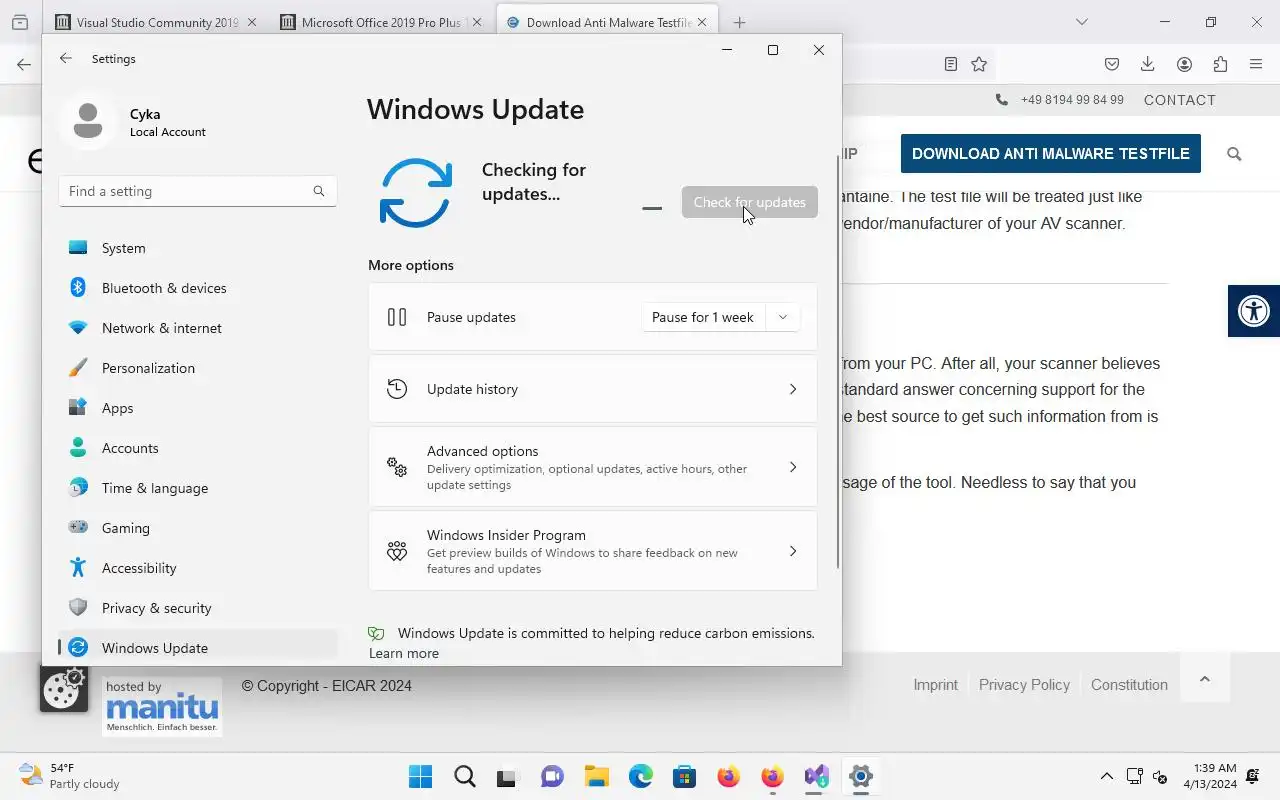
Task: Open clock and date in taskbar
Action: pyautogui.click(x=1209, y=776)
